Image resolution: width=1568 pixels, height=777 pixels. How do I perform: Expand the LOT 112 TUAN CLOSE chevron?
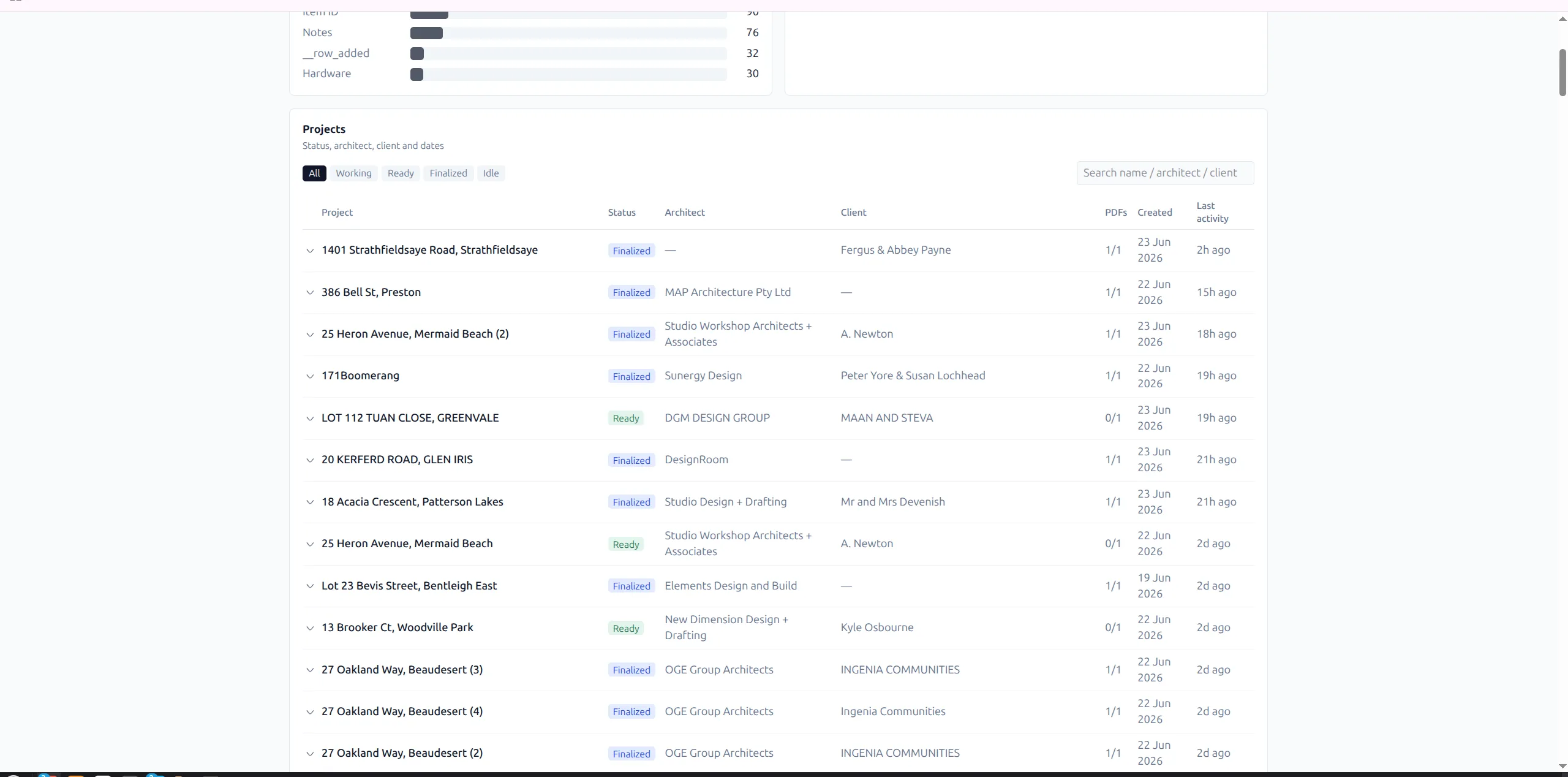(x=310, y=419)
